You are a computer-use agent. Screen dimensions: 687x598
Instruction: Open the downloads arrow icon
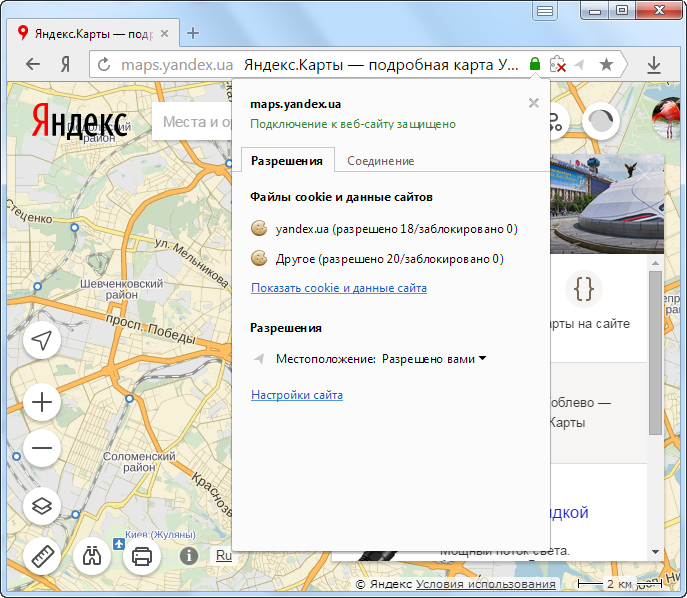click(654, 65)
